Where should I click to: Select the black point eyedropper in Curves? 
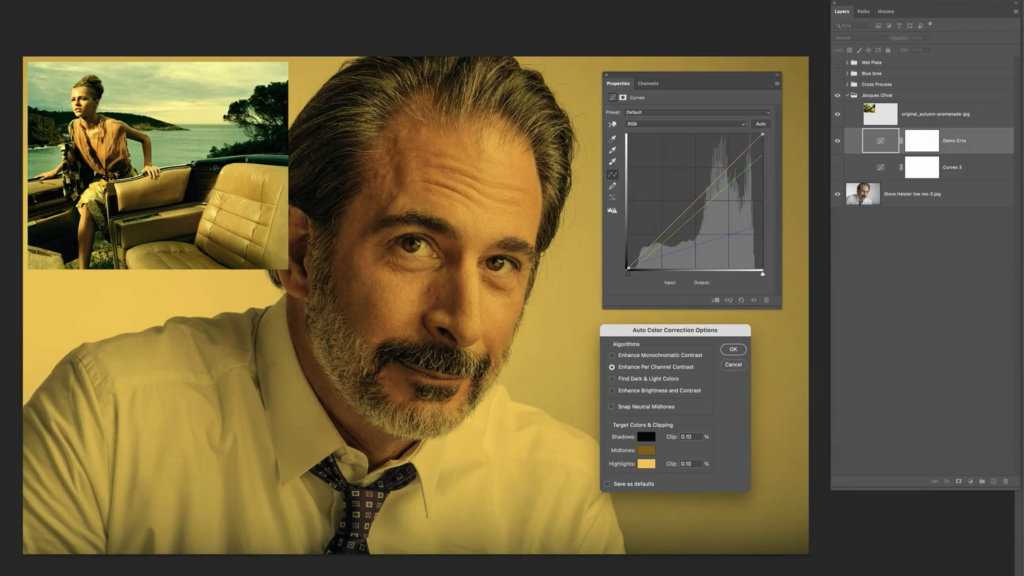tap(612, 137)
